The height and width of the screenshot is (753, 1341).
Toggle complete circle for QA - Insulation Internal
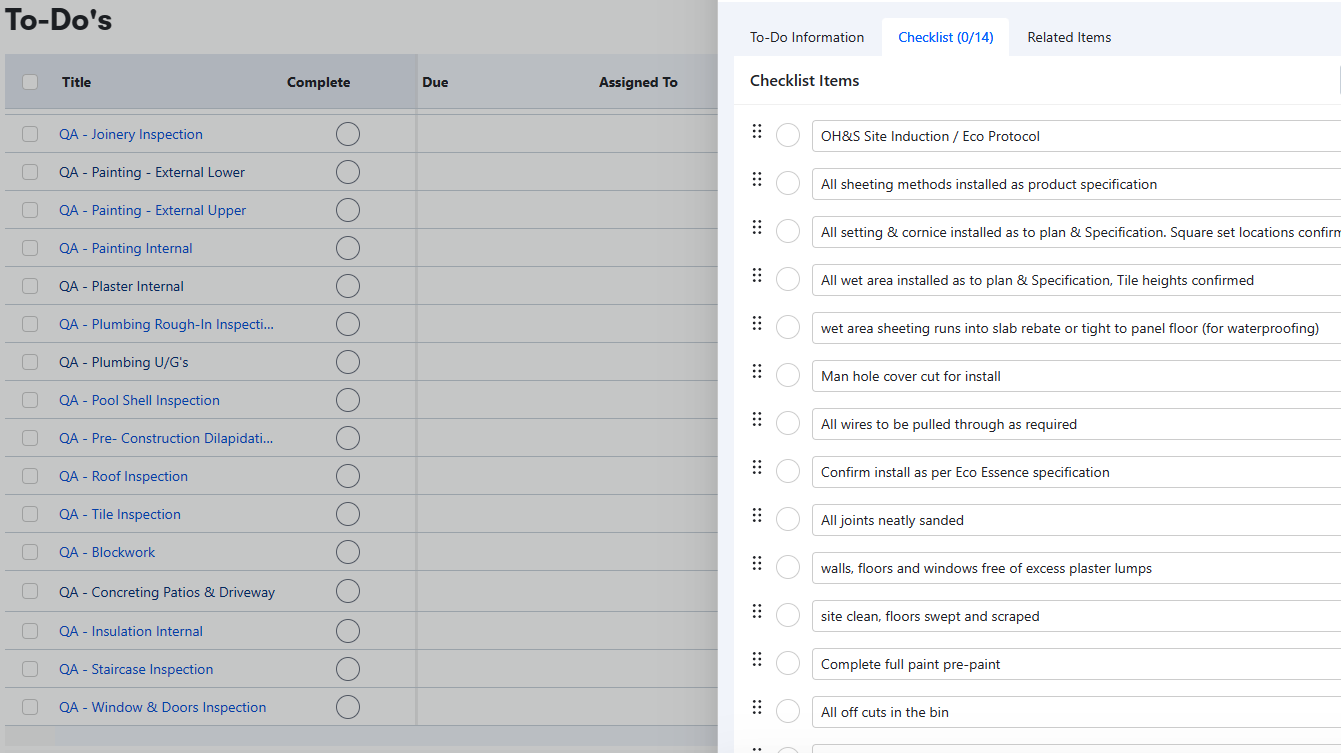(348, 631)
